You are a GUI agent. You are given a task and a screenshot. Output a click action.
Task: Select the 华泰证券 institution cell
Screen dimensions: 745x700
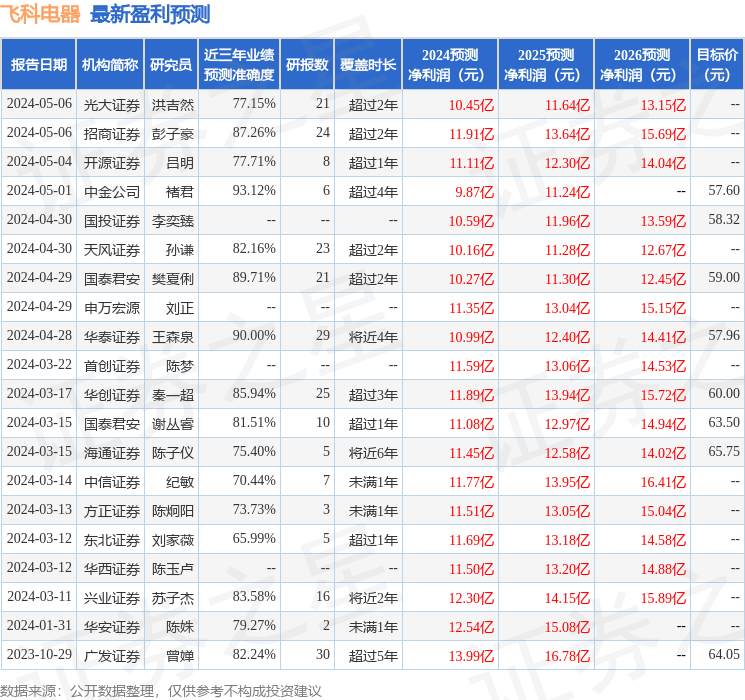(112, 337)
